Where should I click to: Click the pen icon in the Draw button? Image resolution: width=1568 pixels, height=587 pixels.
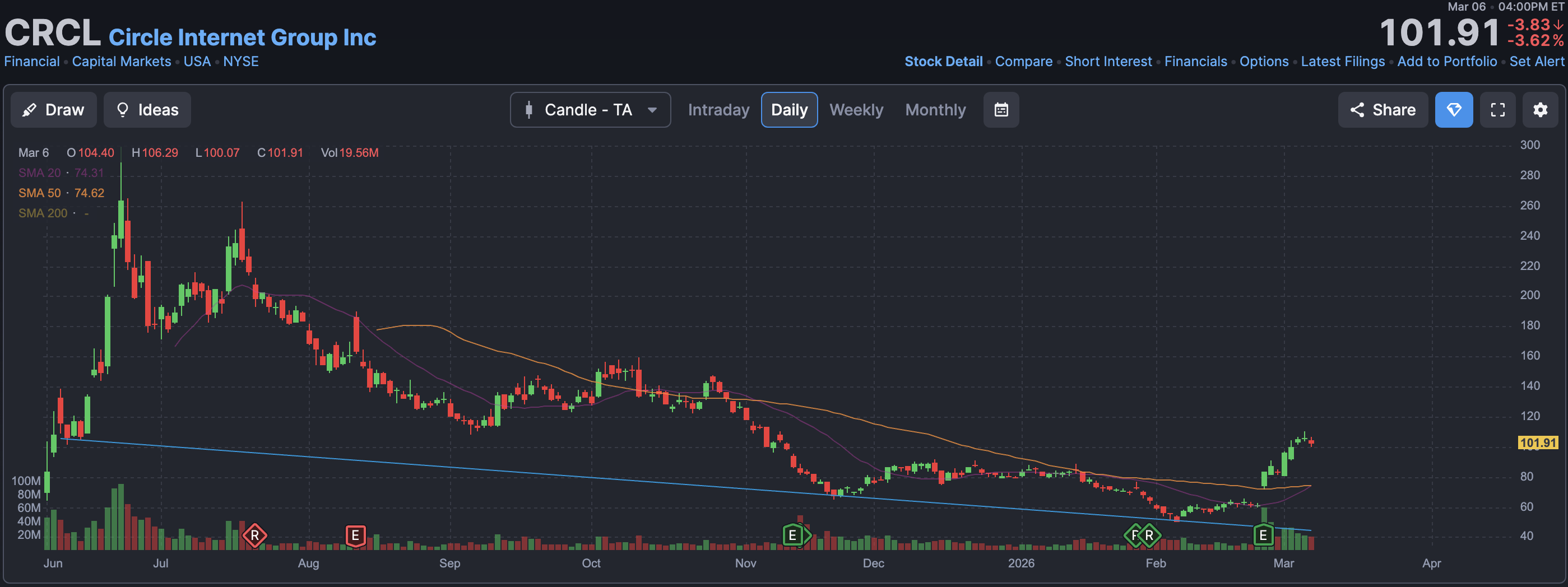click(29, 110)
